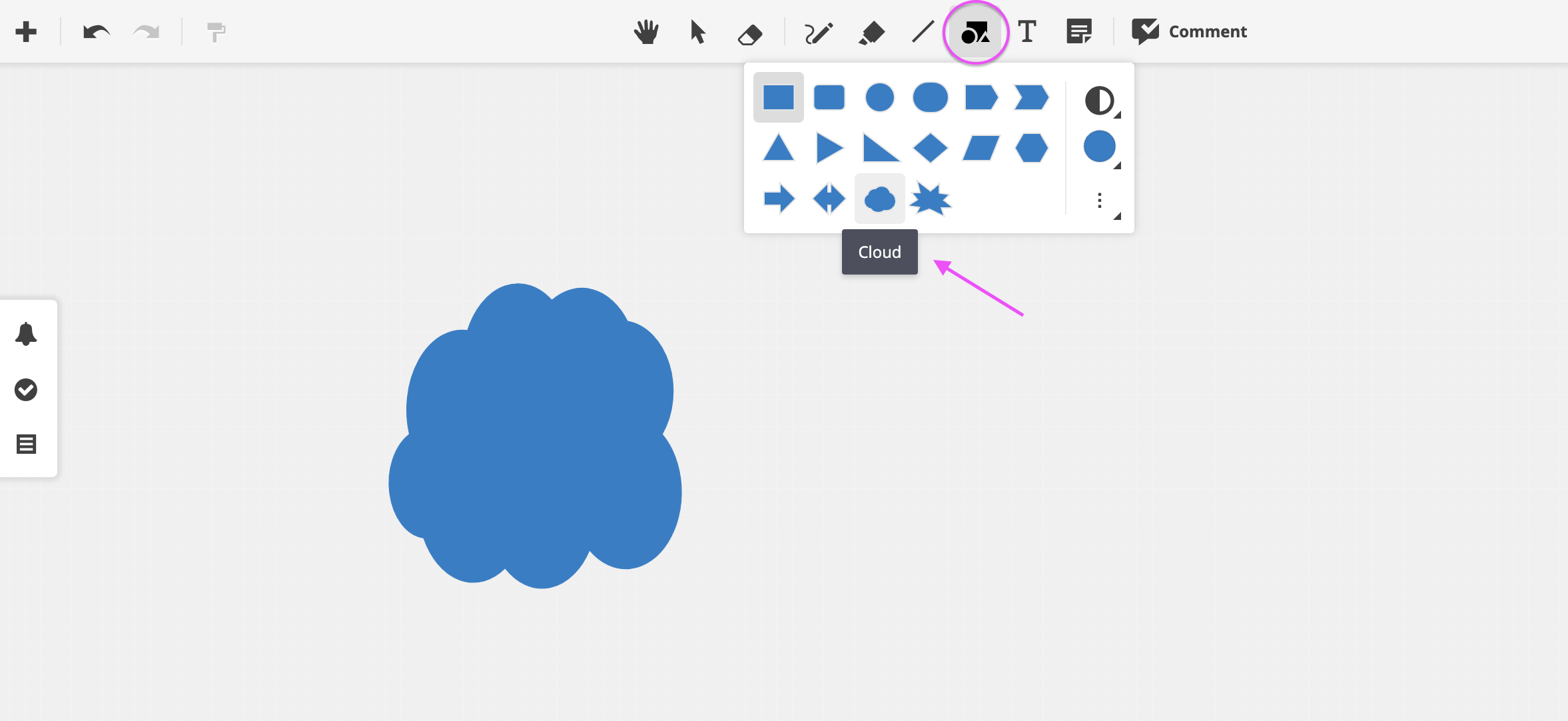Open the checkmark tasks panel icon
1568x721 pixels.
coord(26,390)
